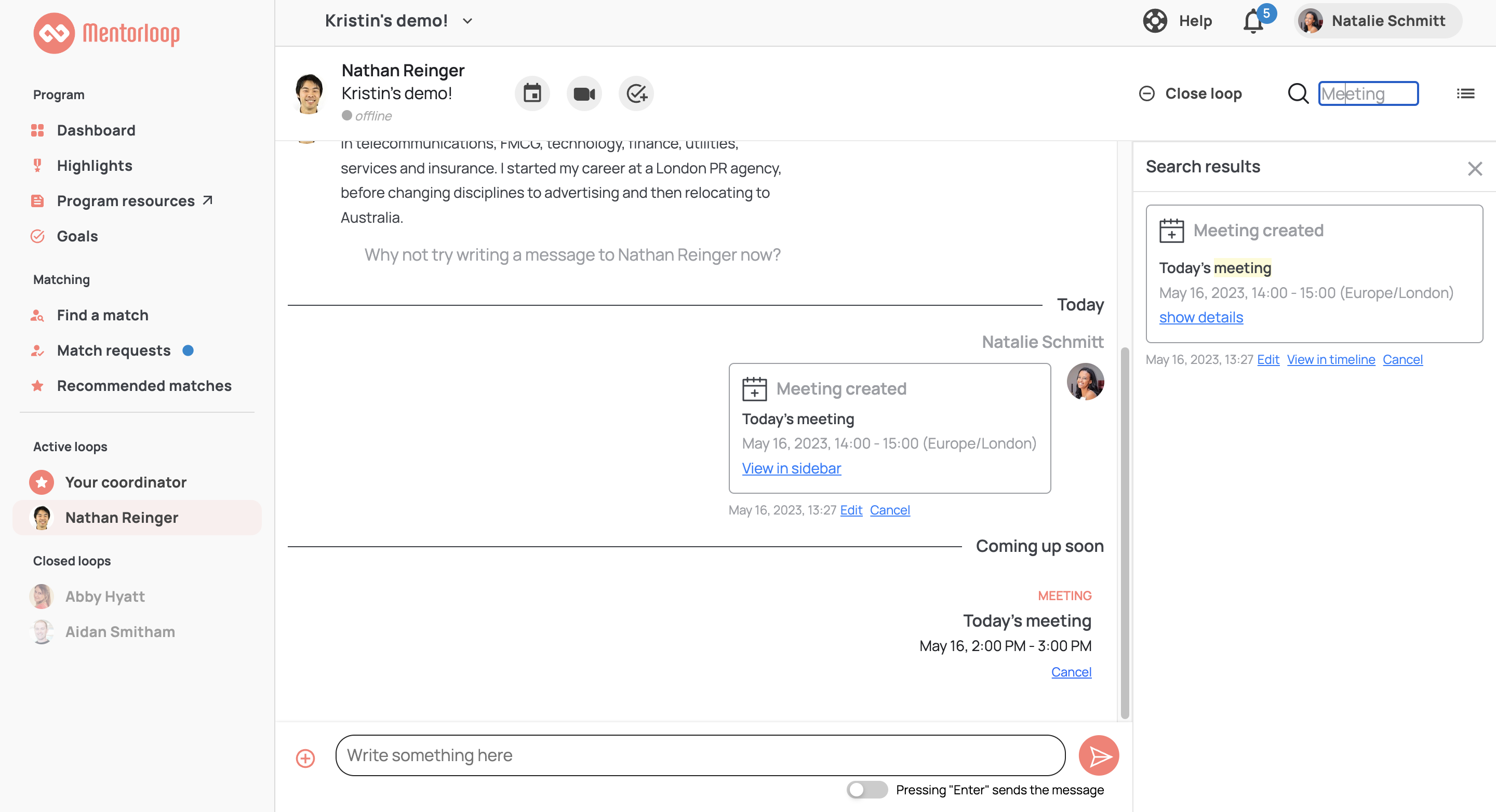Viewport: 1496px width, 812px height.
Task: Open Highlights from the sidebar
Action: coord(94,166)
